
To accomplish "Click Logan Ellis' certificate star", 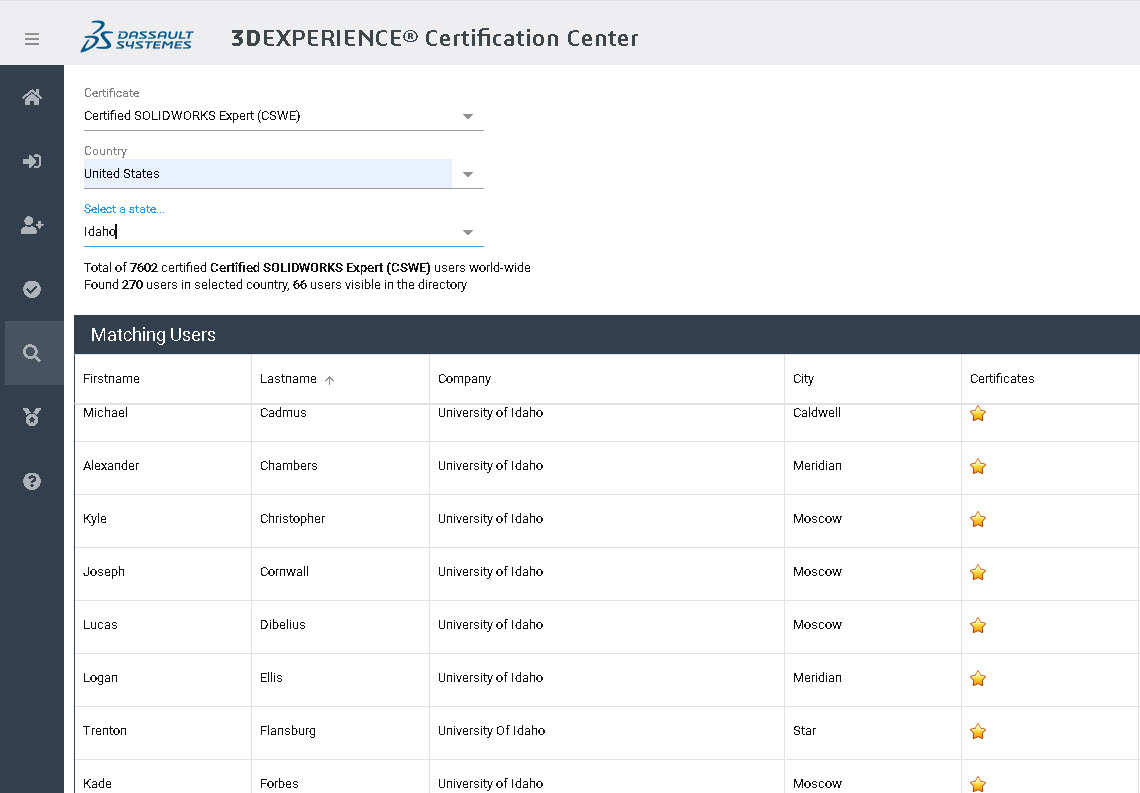I will [x=978, y=679].
